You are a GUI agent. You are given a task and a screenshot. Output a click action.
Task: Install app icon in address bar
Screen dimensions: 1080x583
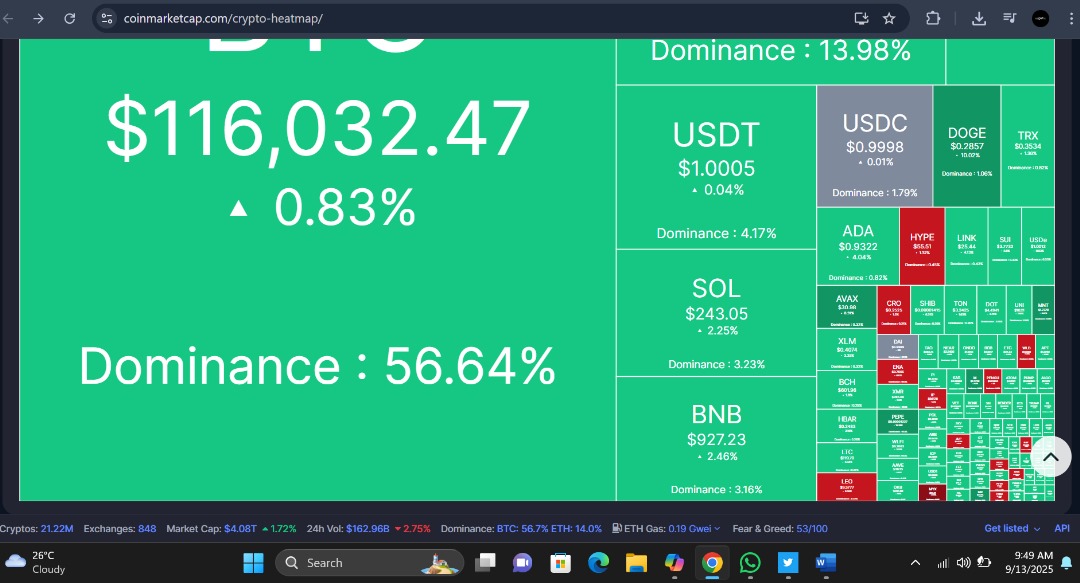pos(861,19)
